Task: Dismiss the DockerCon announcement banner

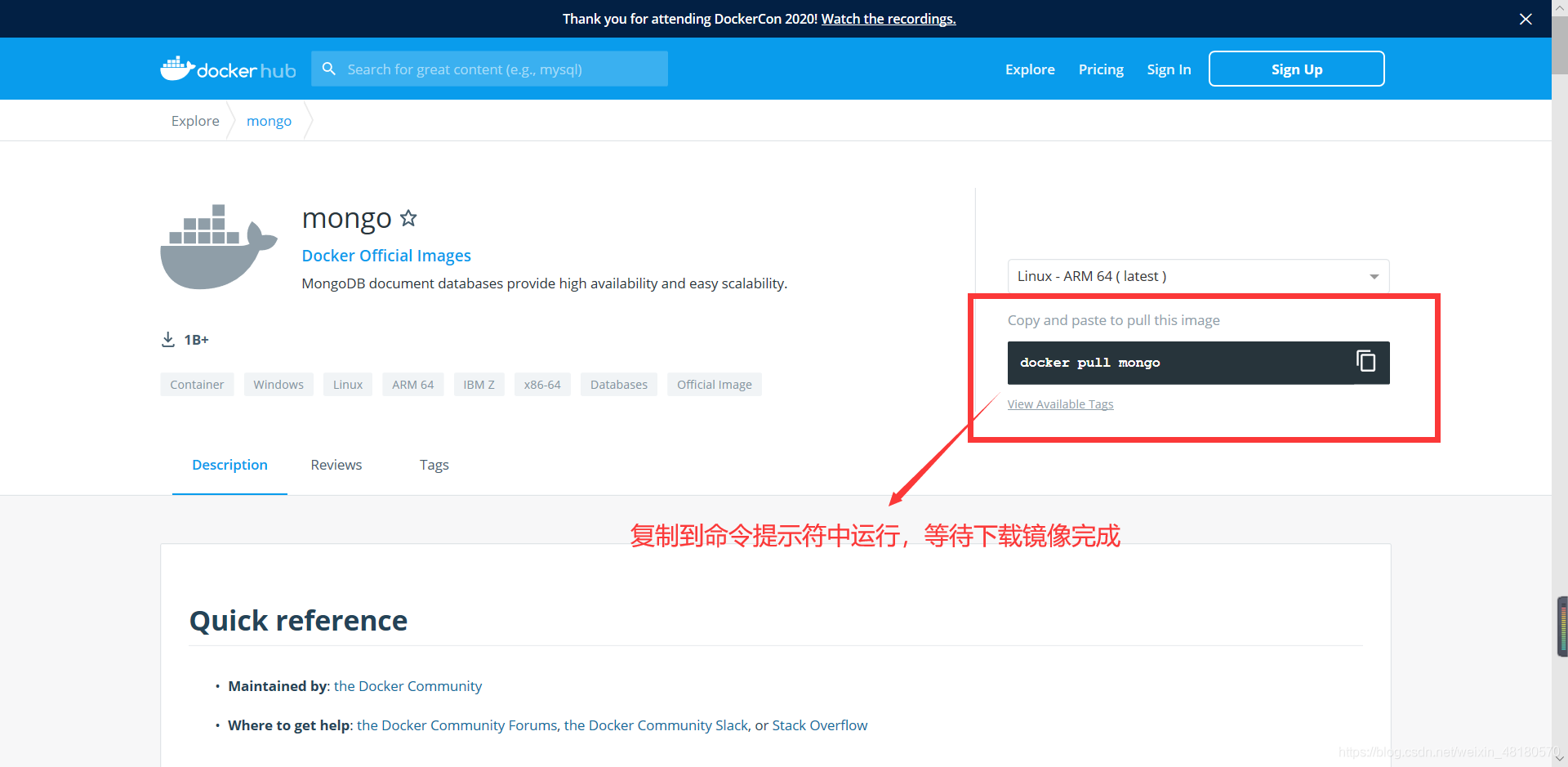Action: coord(1526,19)
